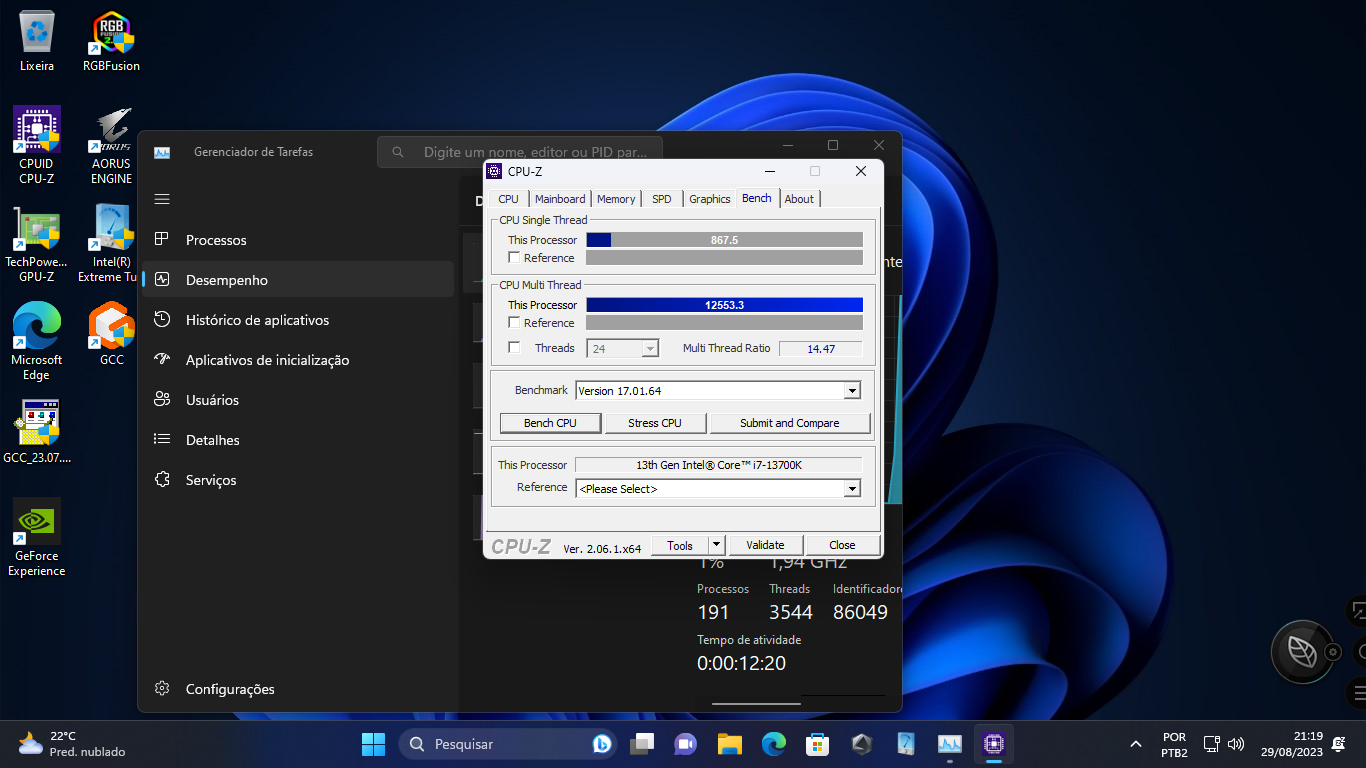Open Configurações in Task Manager

tap(298, 689)
